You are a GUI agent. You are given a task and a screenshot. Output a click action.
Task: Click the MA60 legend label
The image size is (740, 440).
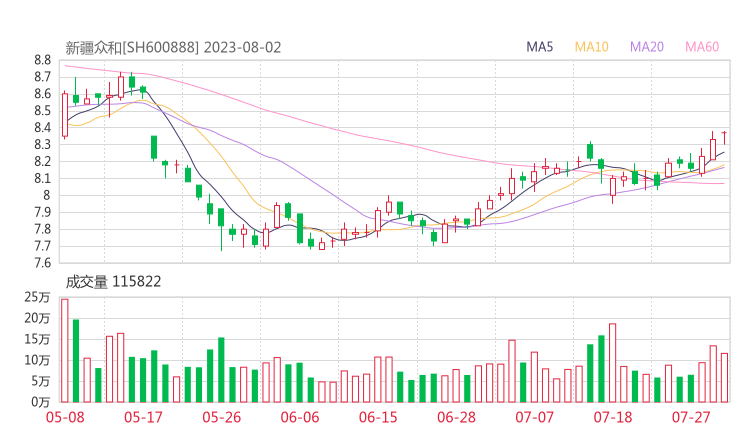click(x=702, y=47)
